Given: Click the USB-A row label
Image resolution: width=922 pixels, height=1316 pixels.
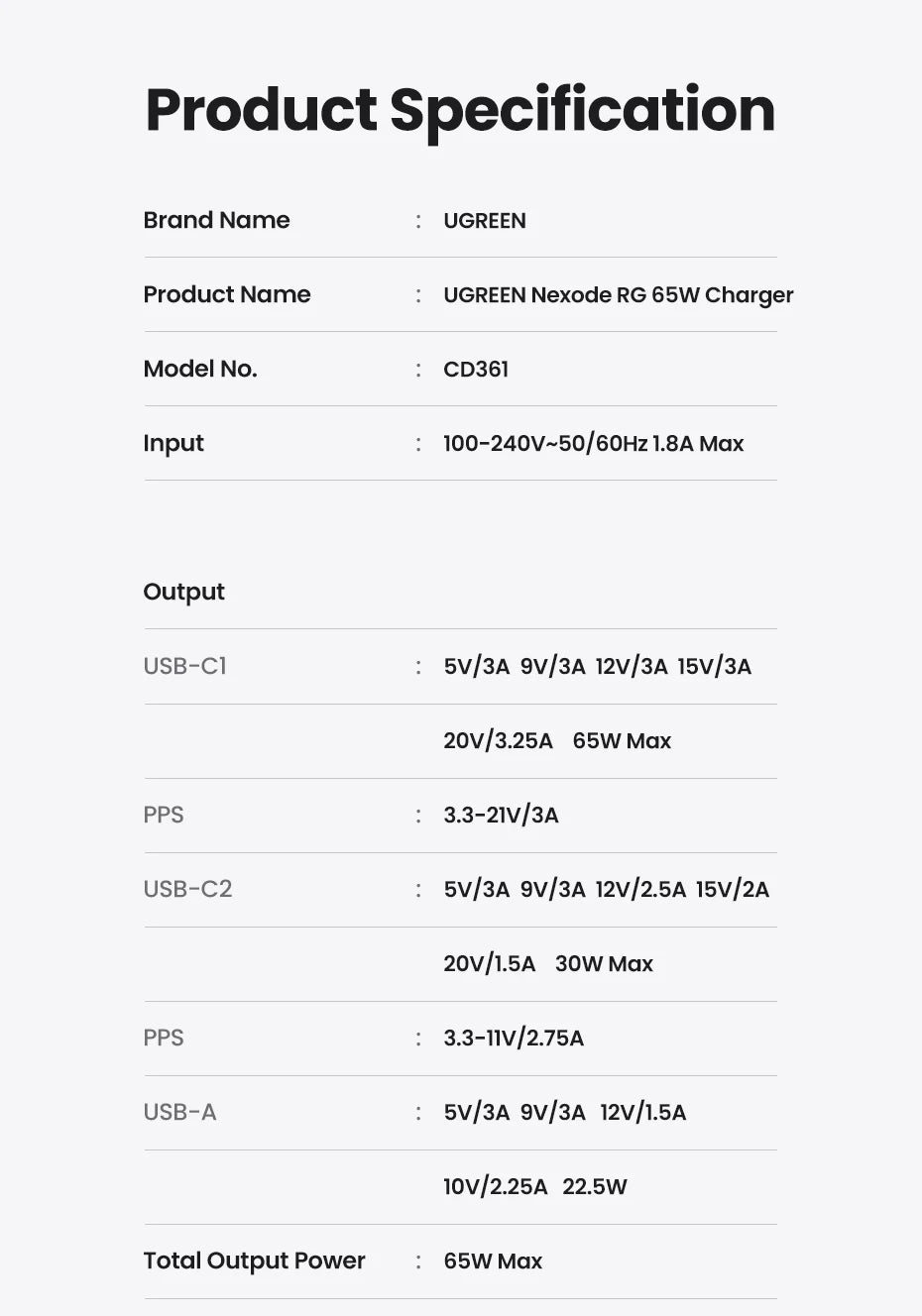Looking at the screenshot, I should (x=179, y=1112).
